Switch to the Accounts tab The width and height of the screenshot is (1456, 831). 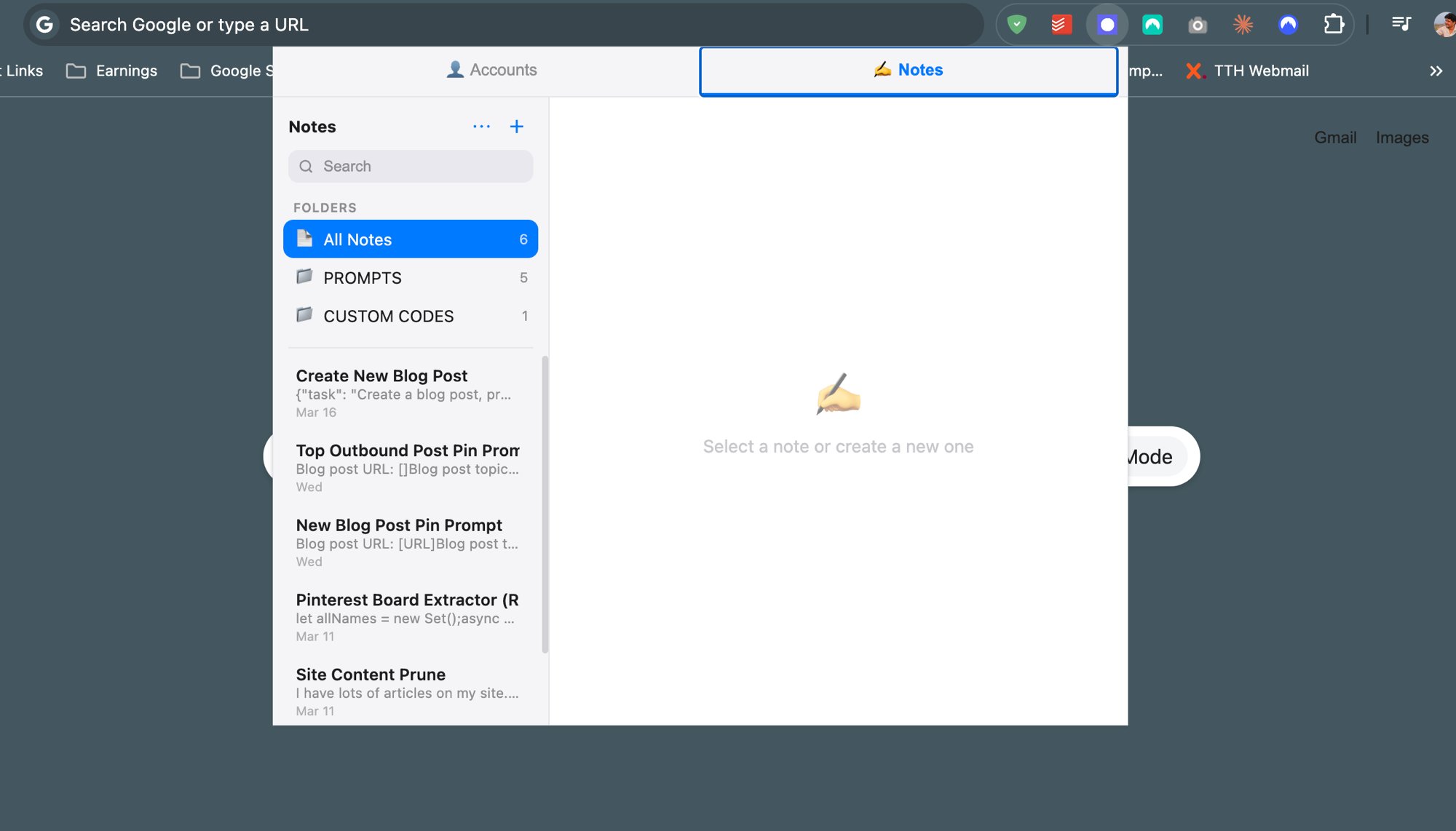[x=491, y=70]
